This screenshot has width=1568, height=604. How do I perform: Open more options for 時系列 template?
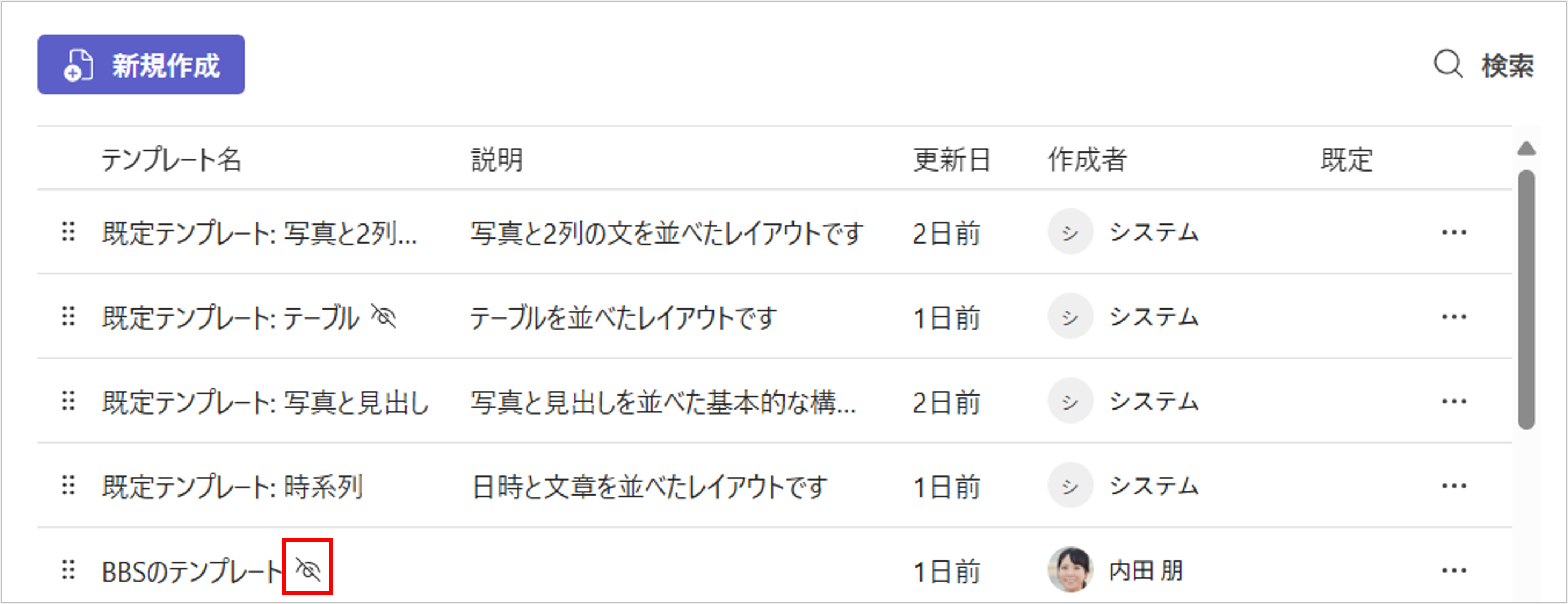tap(1453, 486)
